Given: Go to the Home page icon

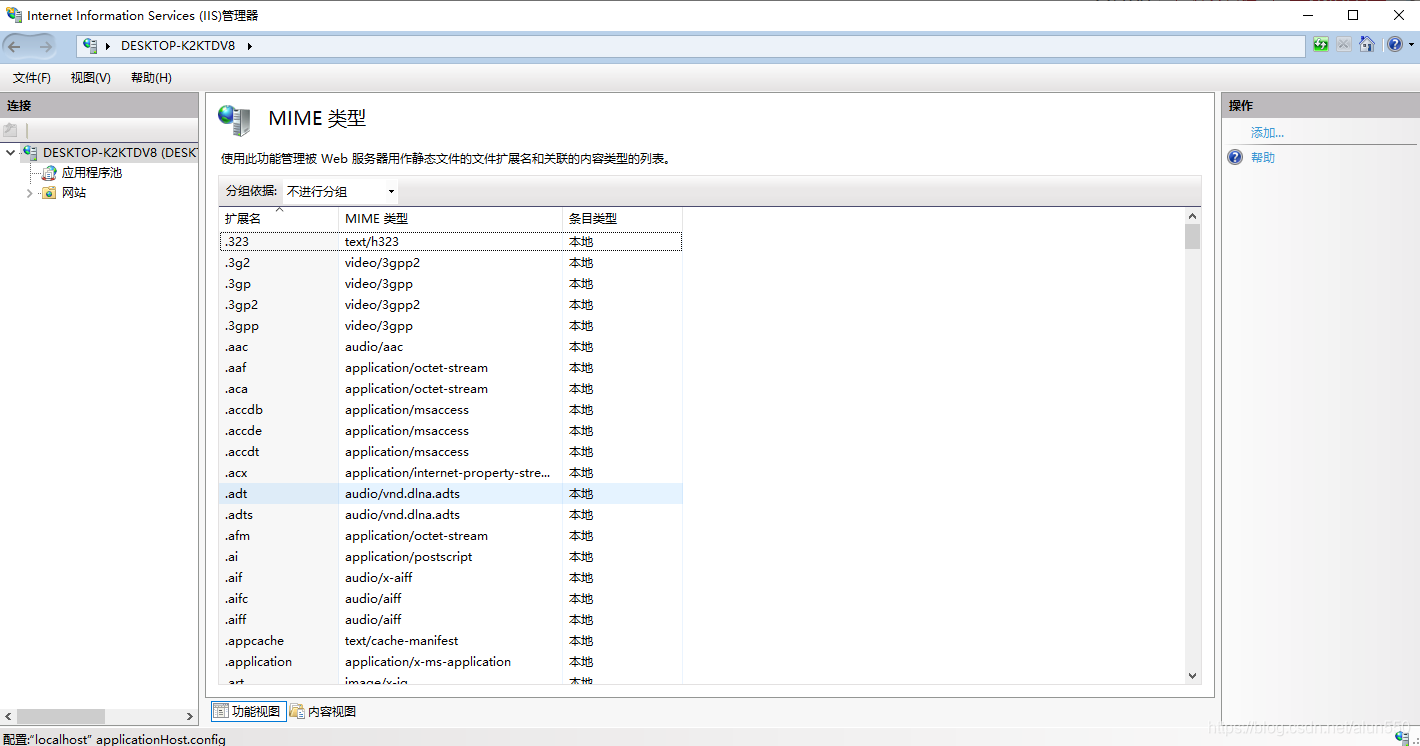Looking at the screenshot, I should (1367, 45).
